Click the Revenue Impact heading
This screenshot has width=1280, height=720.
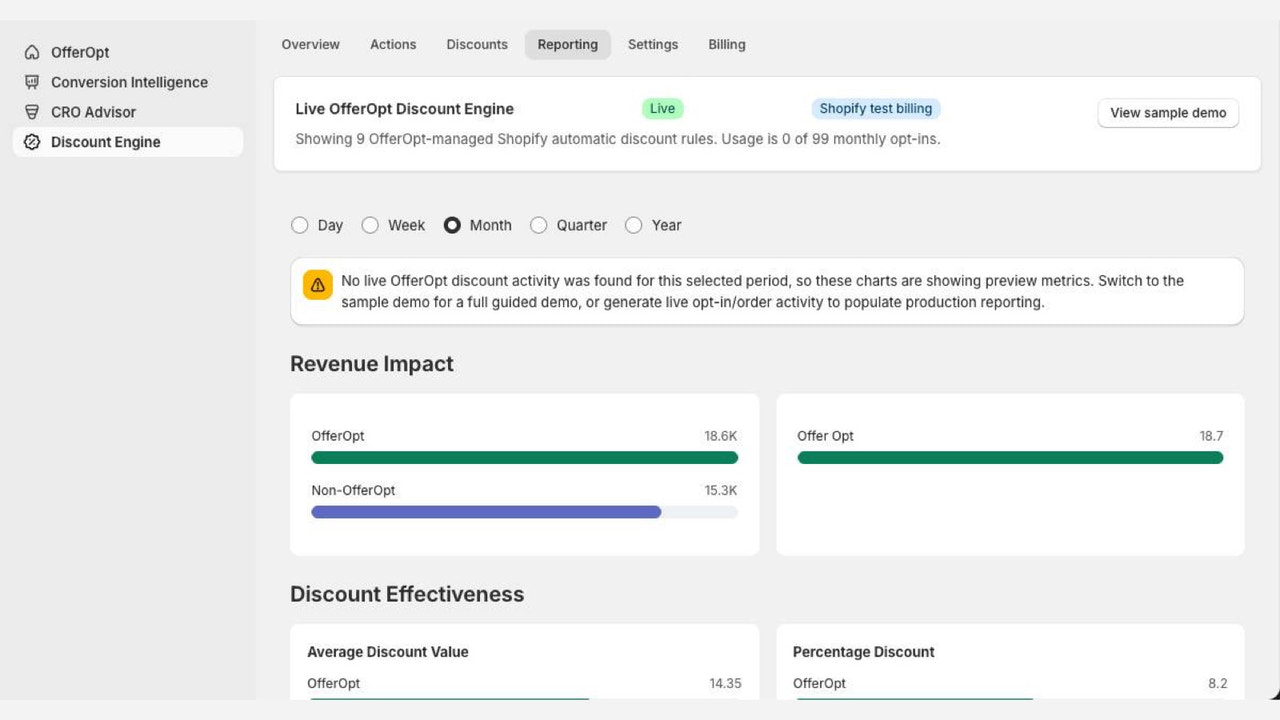(x=372, y=364)
